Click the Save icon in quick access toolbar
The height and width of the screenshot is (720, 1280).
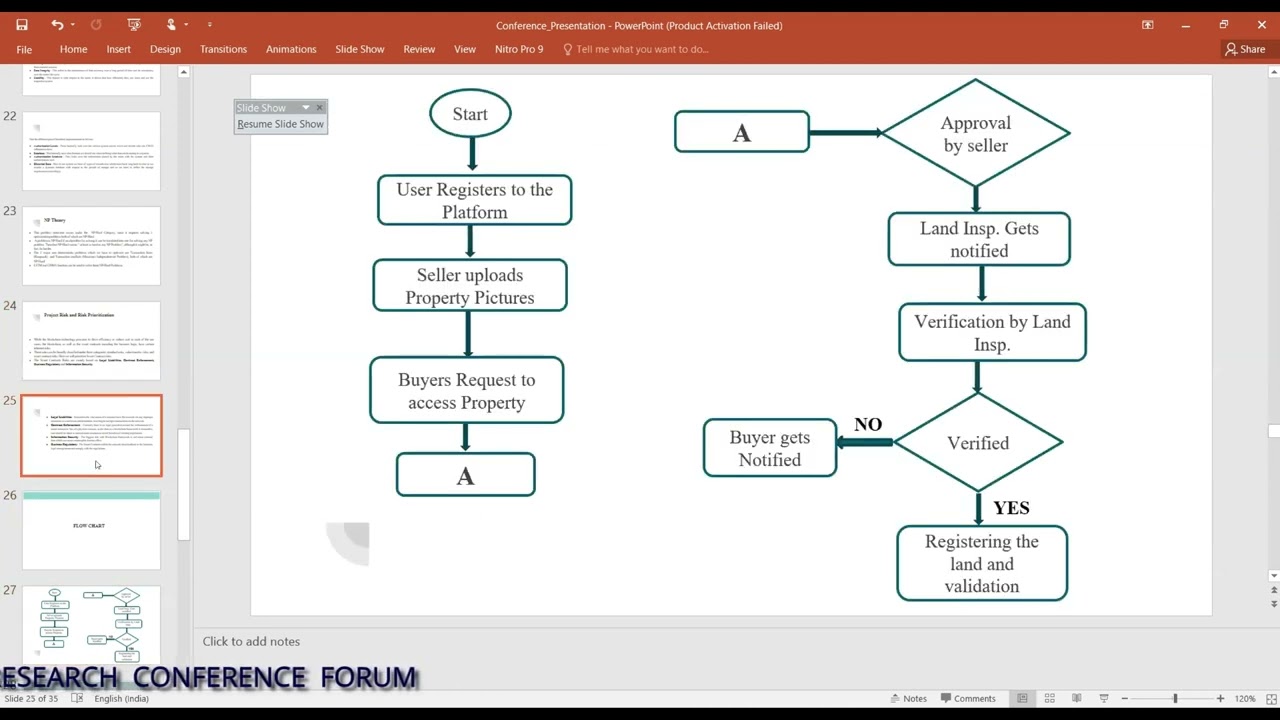coord(22,25)
